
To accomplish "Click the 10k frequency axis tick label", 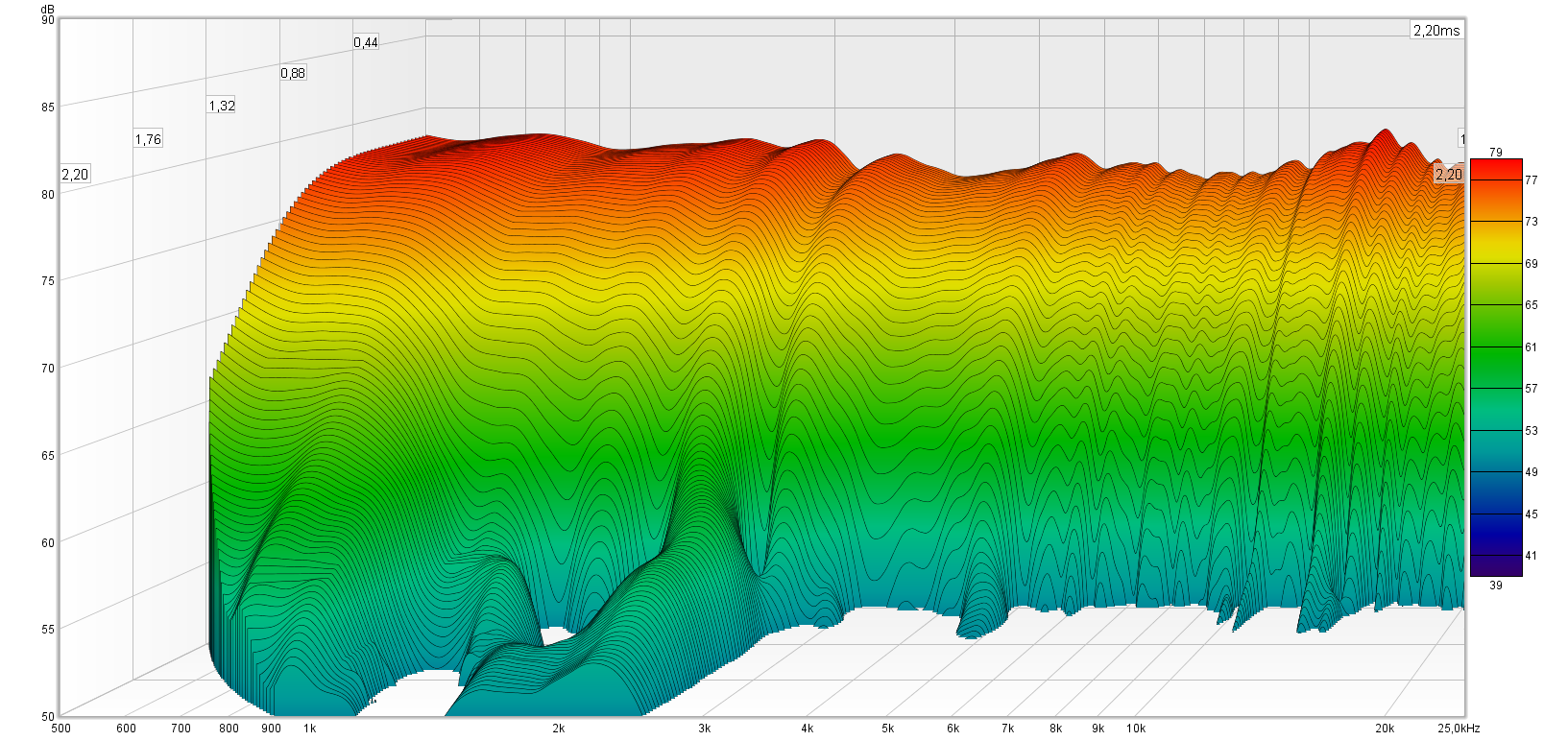I will (x=1136, y=729).
